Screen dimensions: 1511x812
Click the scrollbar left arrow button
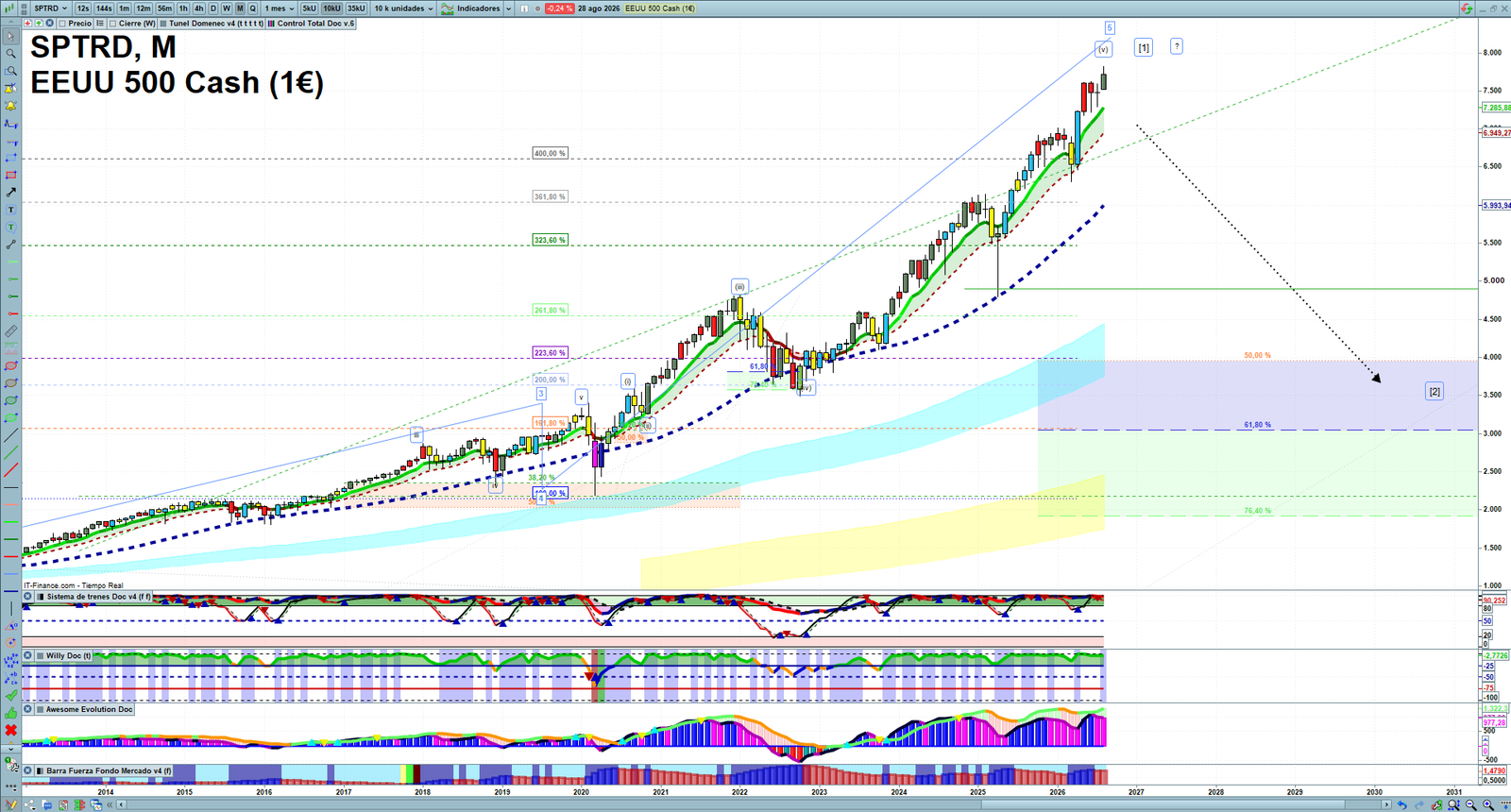click(x=122, y=804)
